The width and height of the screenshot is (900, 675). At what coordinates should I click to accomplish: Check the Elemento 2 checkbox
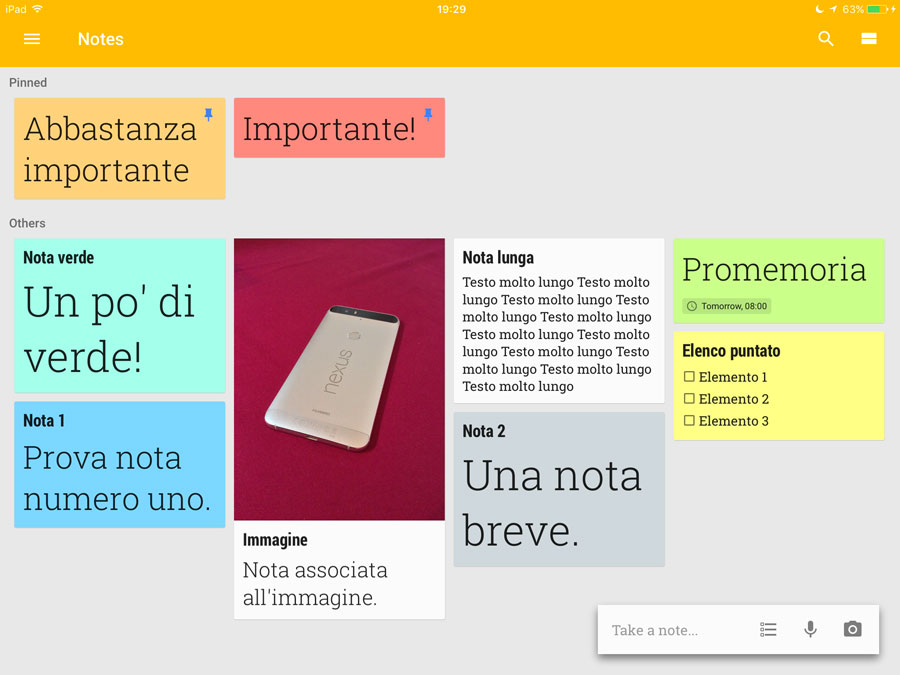coord(689,398)
